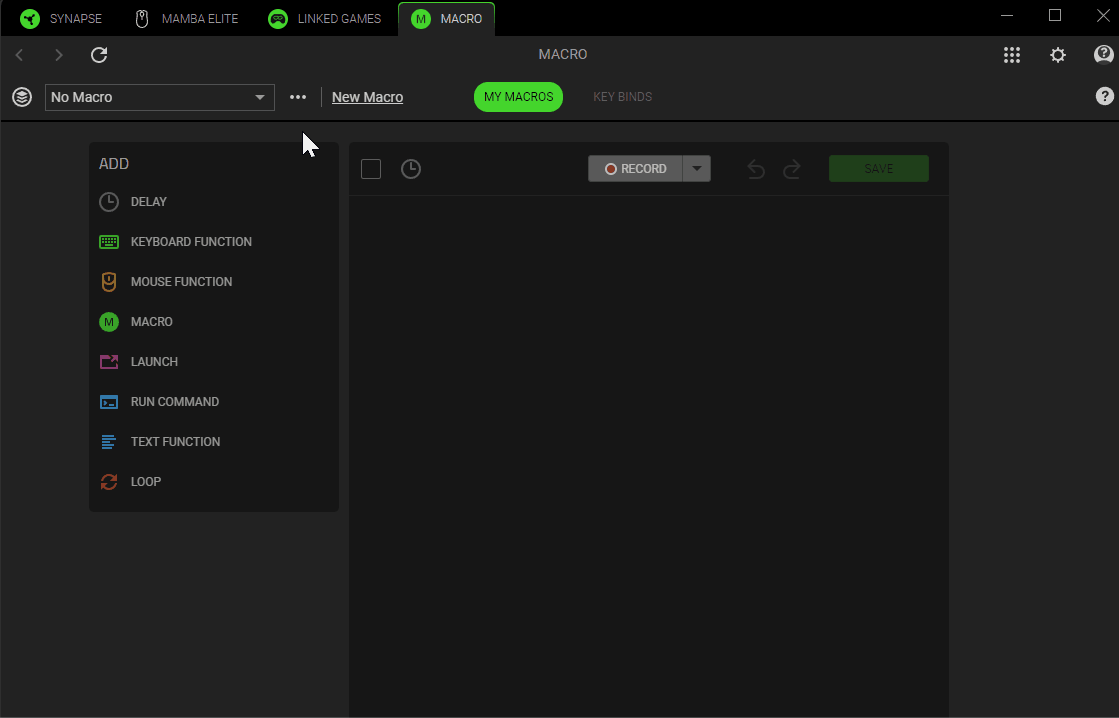Open the settings gear icon
The image size is (1119, 718).
1057,55
